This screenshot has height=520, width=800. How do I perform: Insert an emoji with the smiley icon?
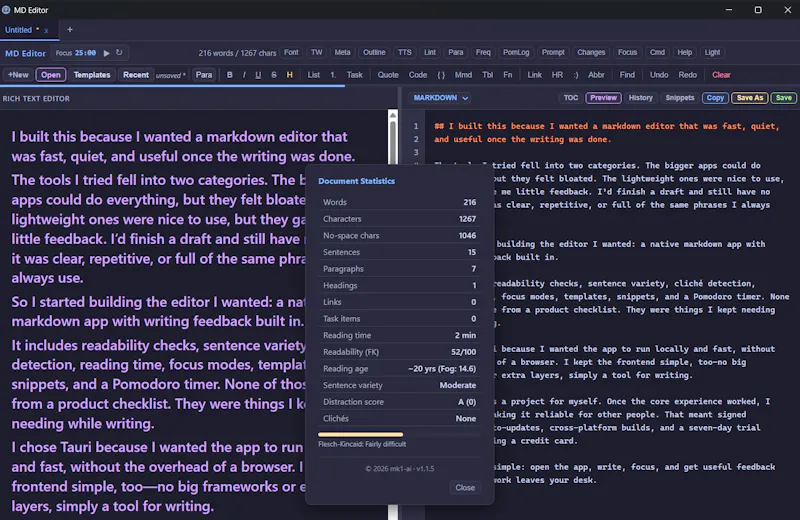(576, 75)
